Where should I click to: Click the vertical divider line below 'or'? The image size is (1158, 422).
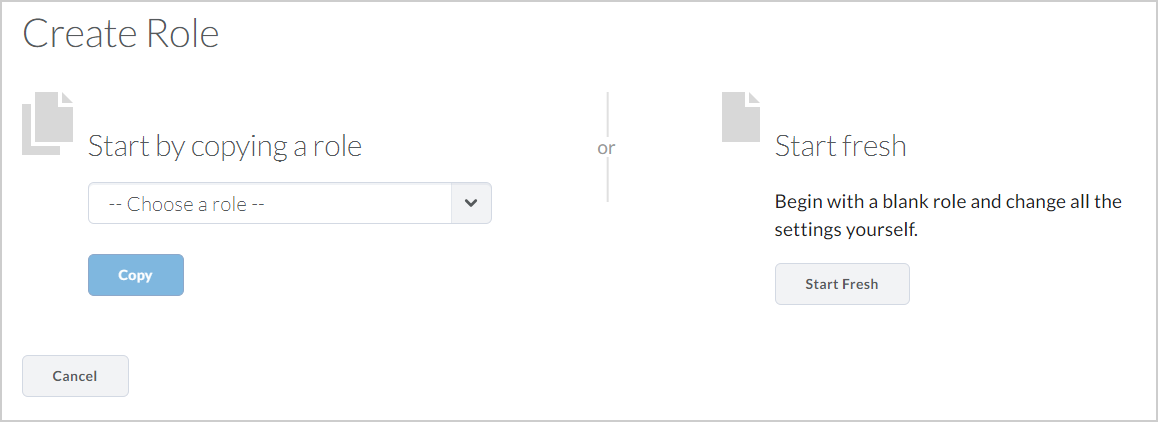pyautogui.click(x=607, y=180)
